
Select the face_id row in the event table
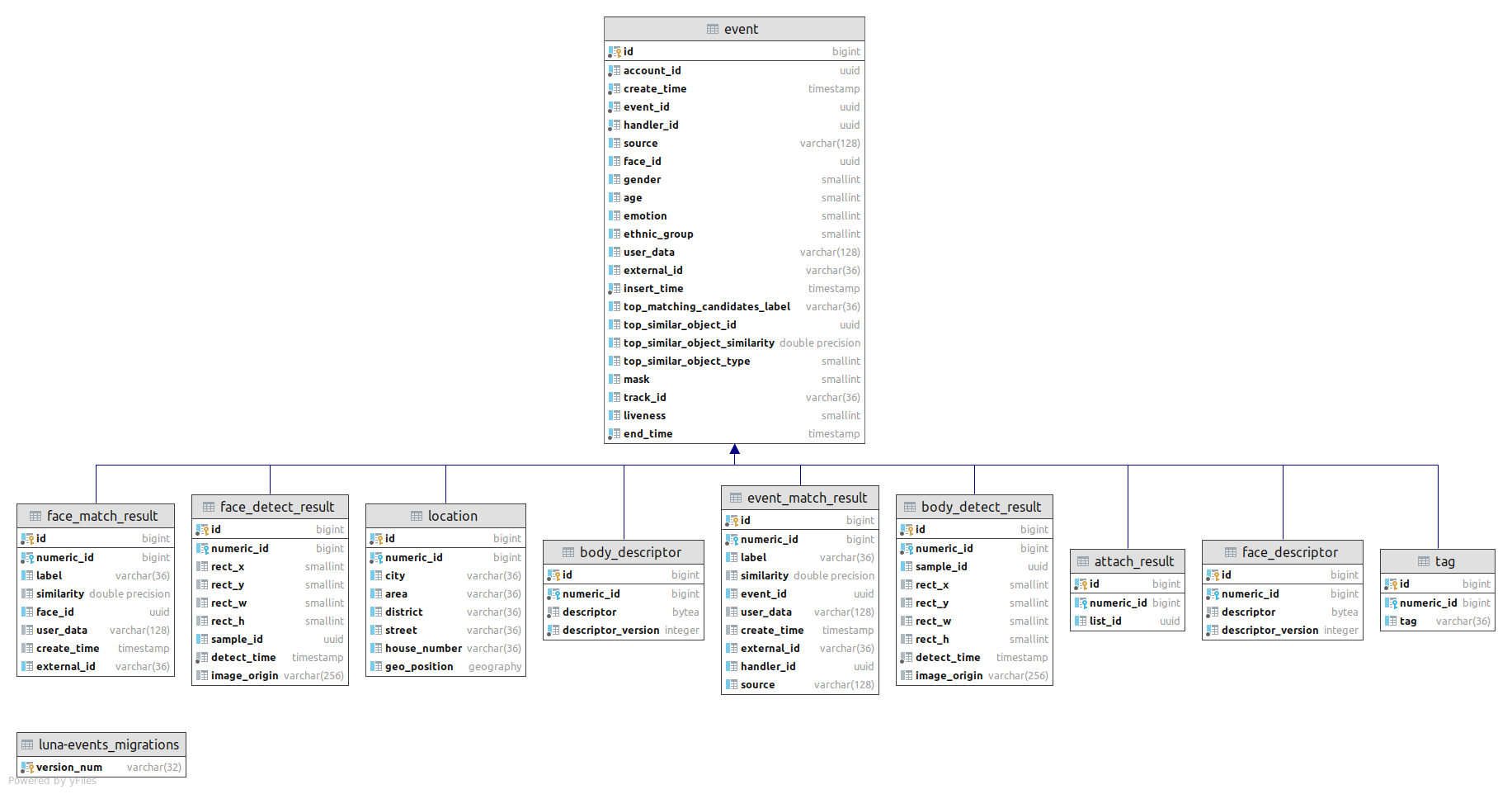click(x=645, y=161)
